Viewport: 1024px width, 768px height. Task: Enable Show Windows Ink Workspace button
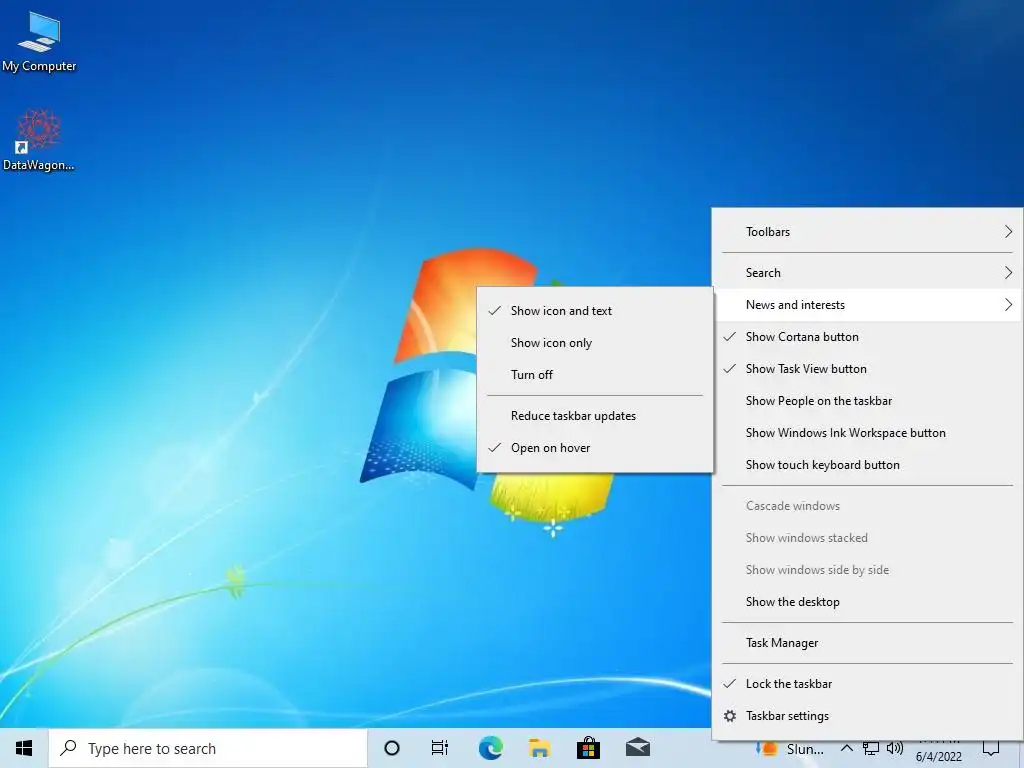[867, 433]
